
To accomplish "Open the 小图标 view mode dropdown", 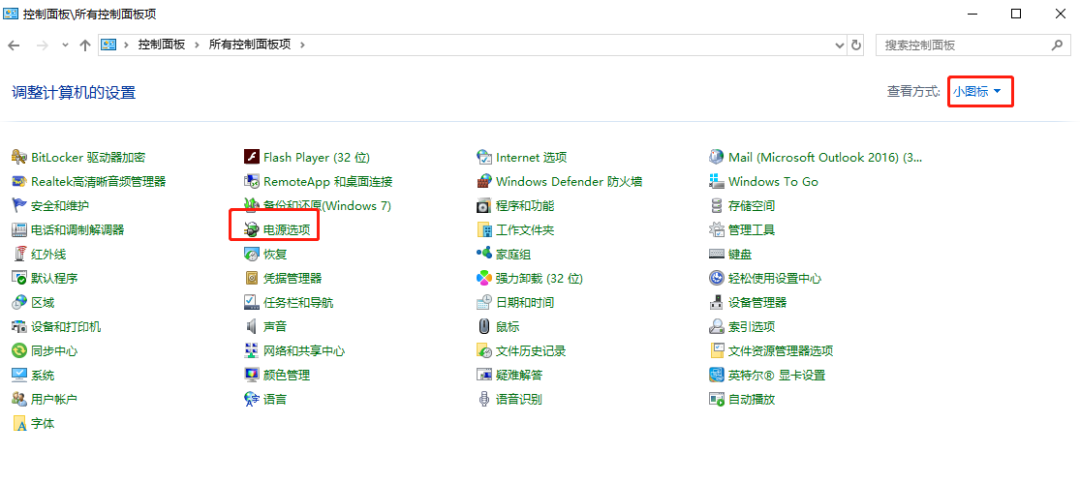I will coord(977,92).
